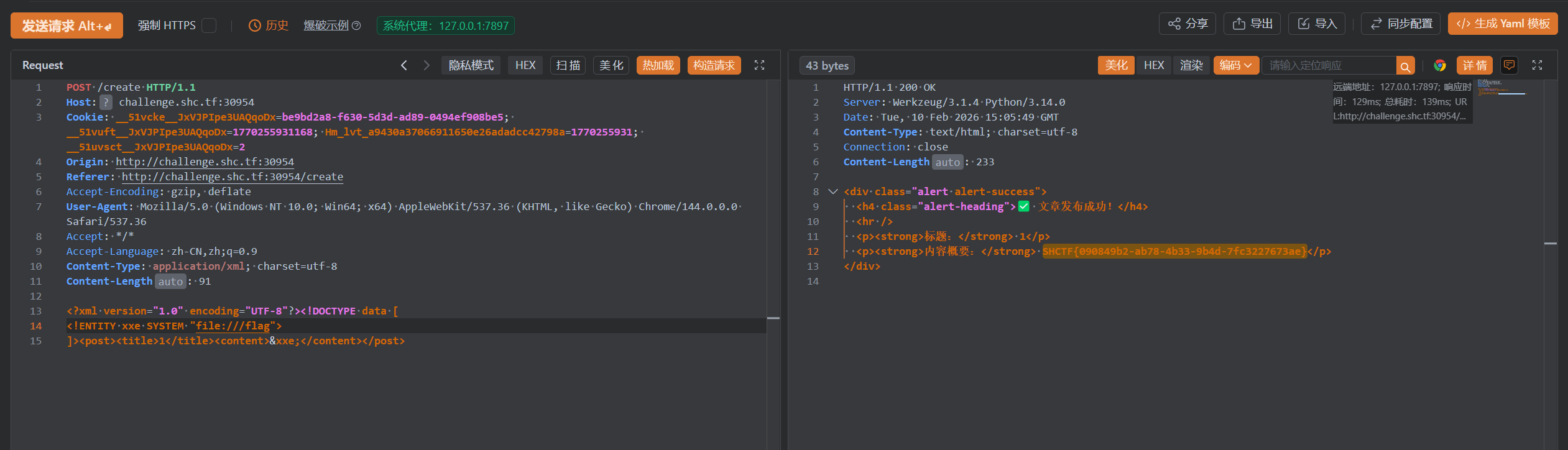The image size is (1568, 450).
Task: Go to next request with right chevron
Action: pos(427,65)
